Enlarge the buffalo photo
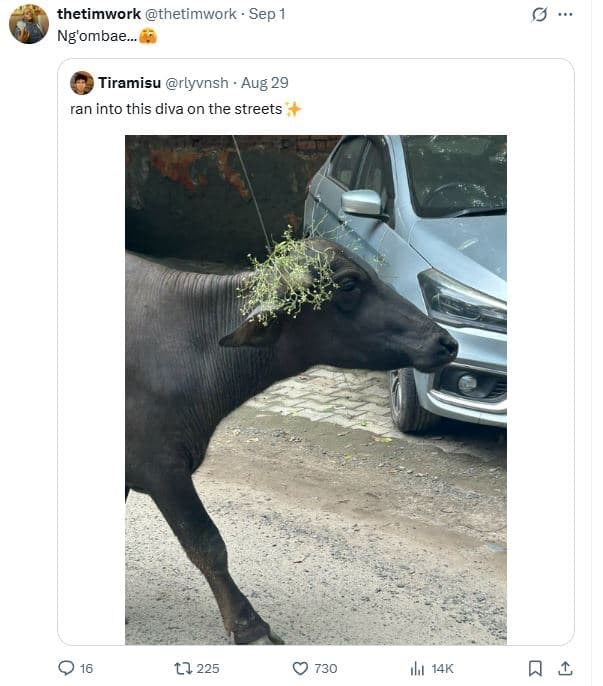The image size is (603, 686). (315, 390)
